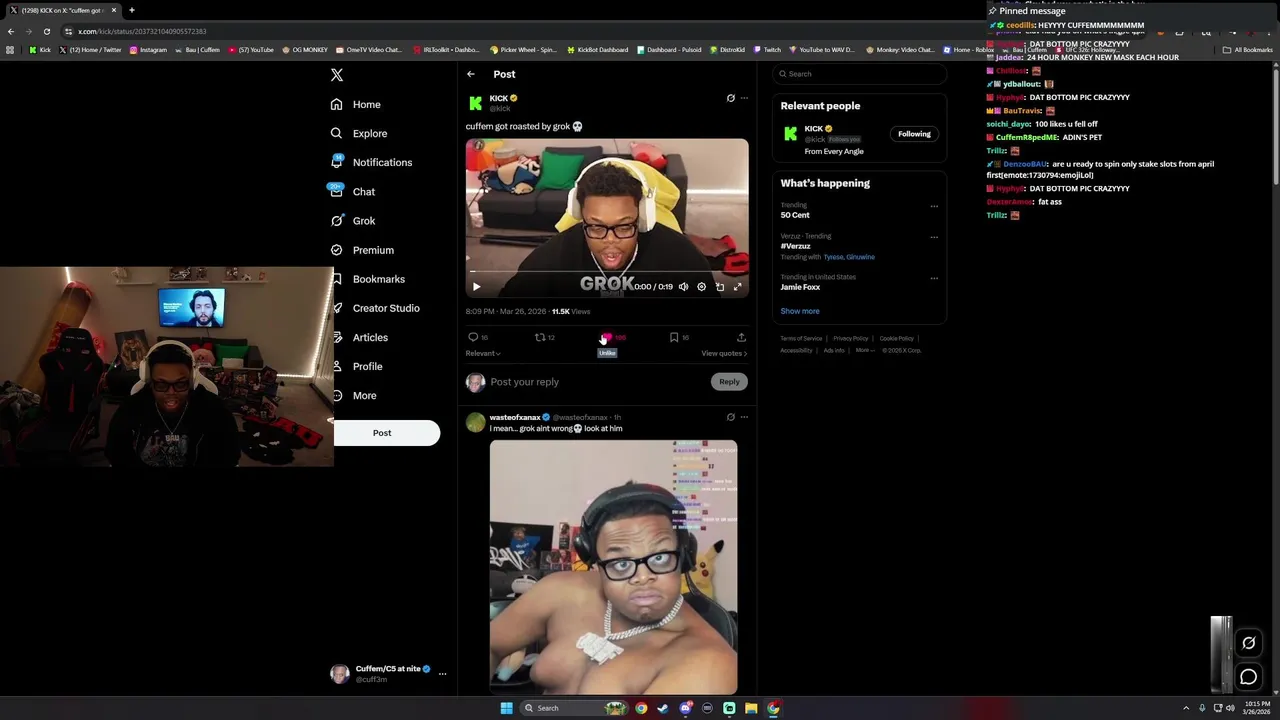Screen dimensions: 1280x720
Task: Click the floating messages chat button
Action: click(1248, 677)
